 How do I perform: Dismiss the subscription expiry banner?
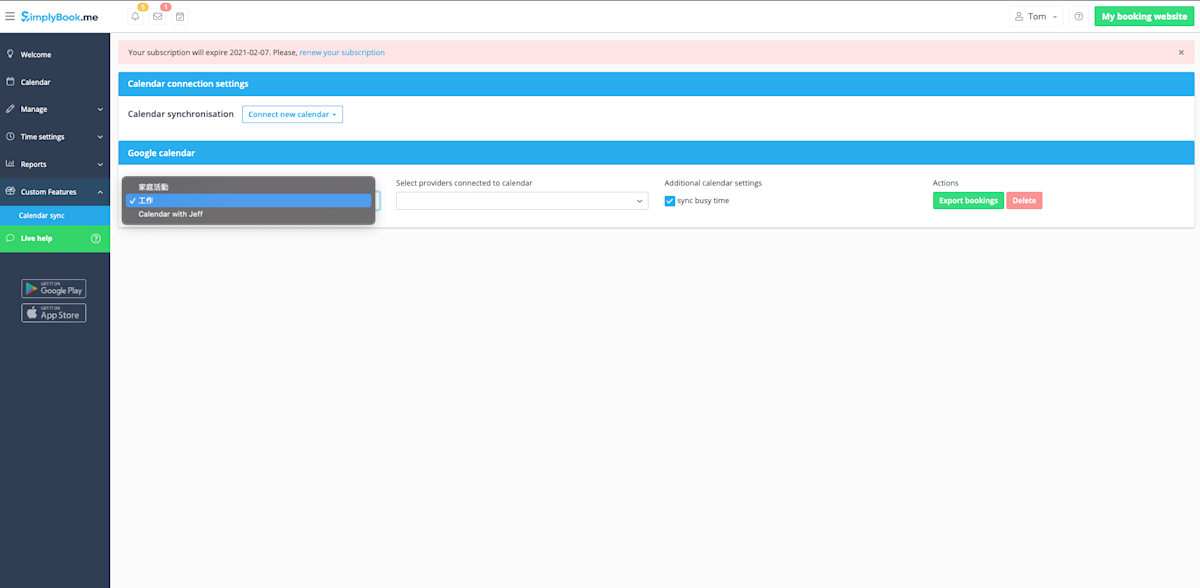1183,52
